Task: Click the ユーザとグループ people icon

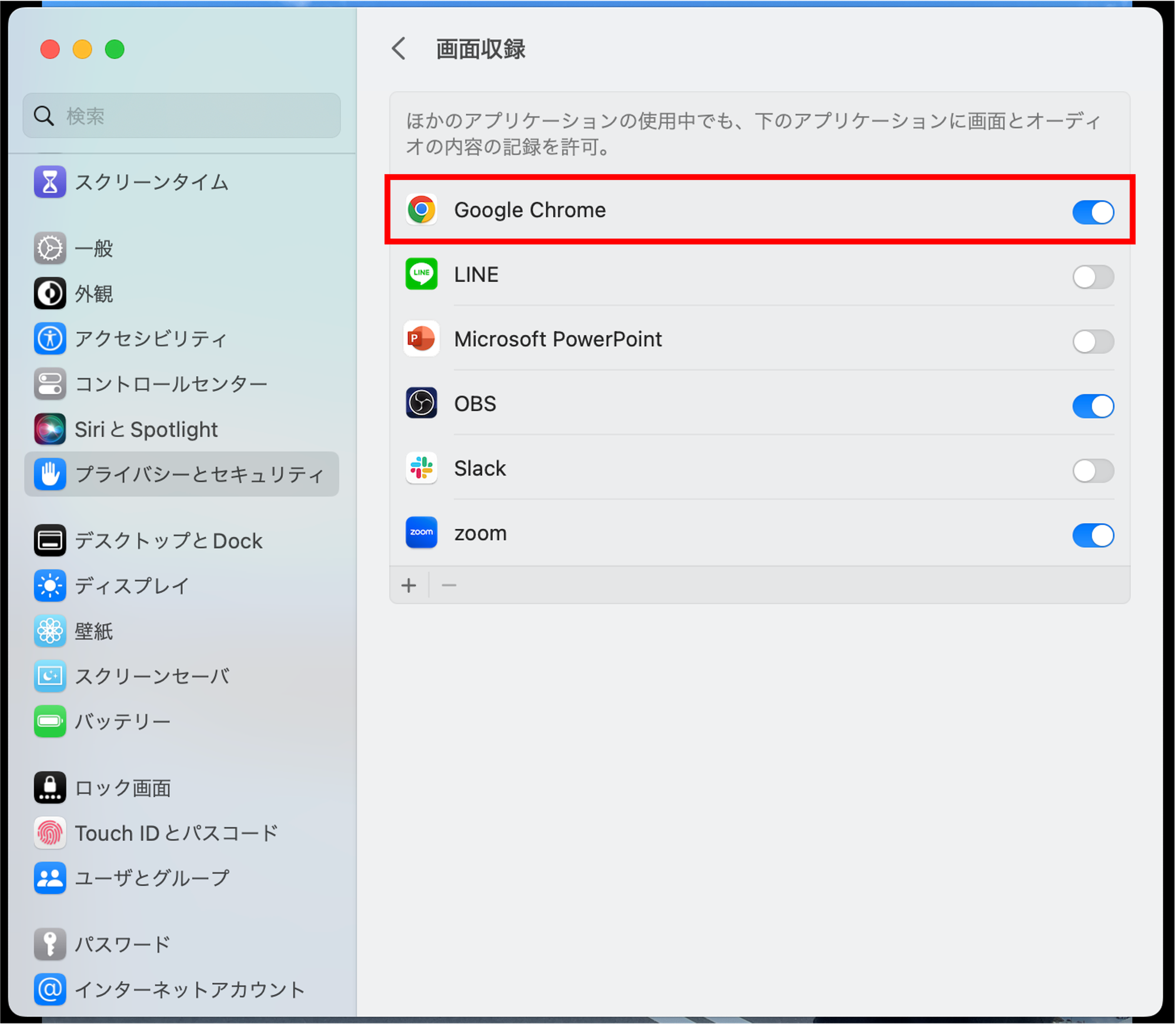Action: pyautogui.click(x=50, y=878)
